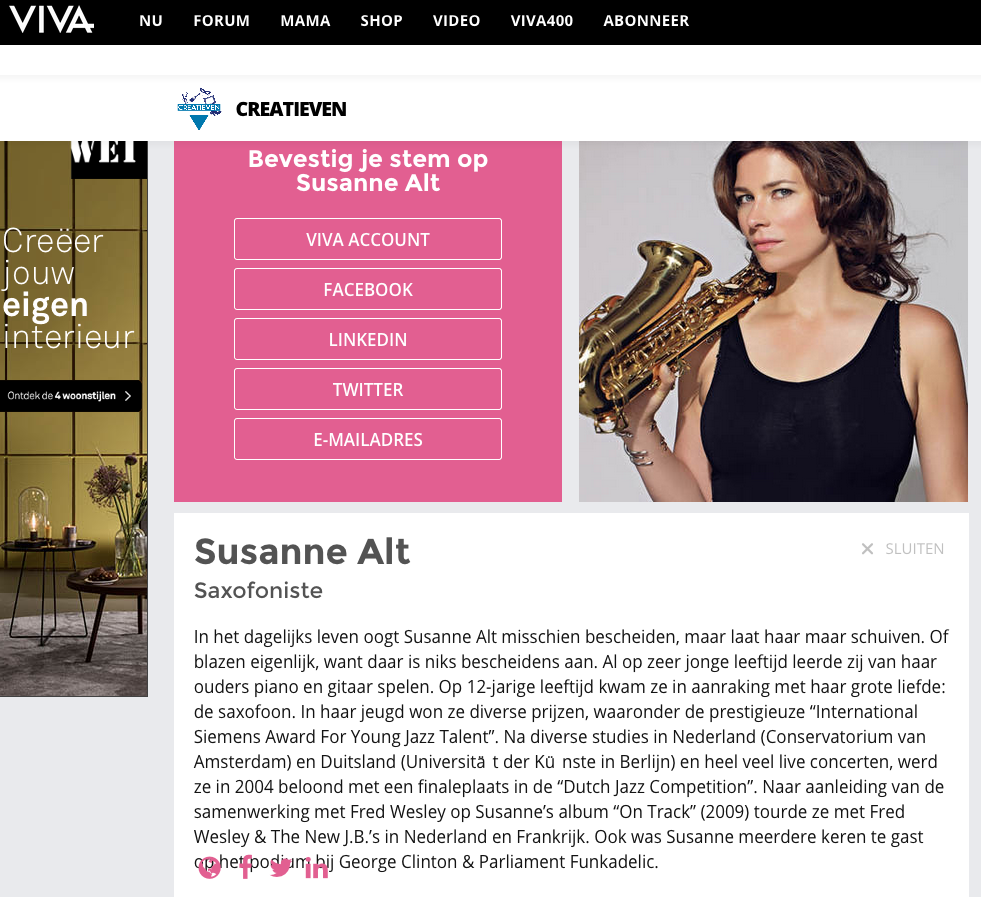Confirm vote using FACEBOOK button
This screenshot has height=897, width=981.
click(368, 289)
